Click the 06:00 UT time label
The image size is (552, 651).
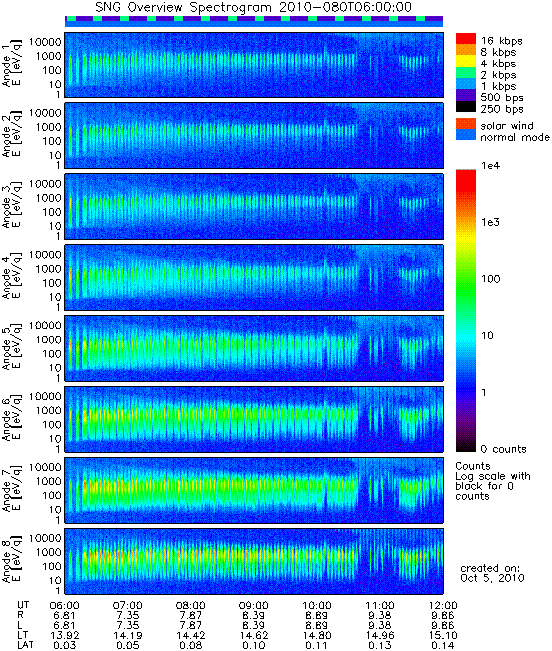pyautogui.click(x=64, y=605)
